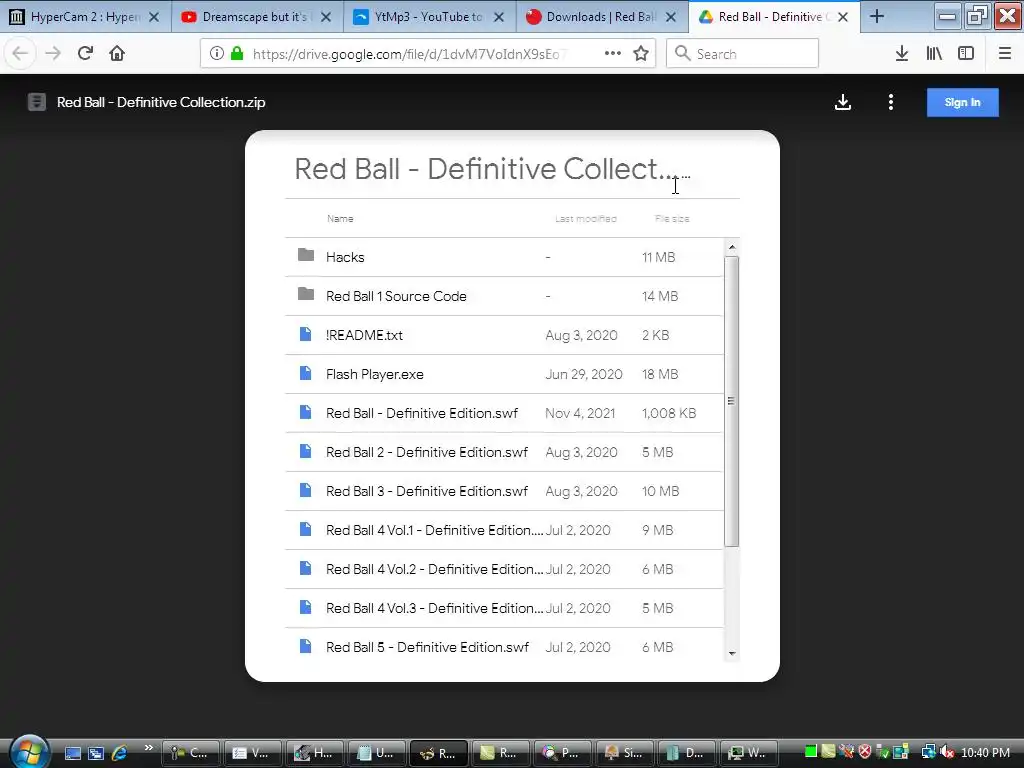Viewport: 1024px width, 768px height.
Task: Click the browser Search field
Action: click(x=742, y=54)
